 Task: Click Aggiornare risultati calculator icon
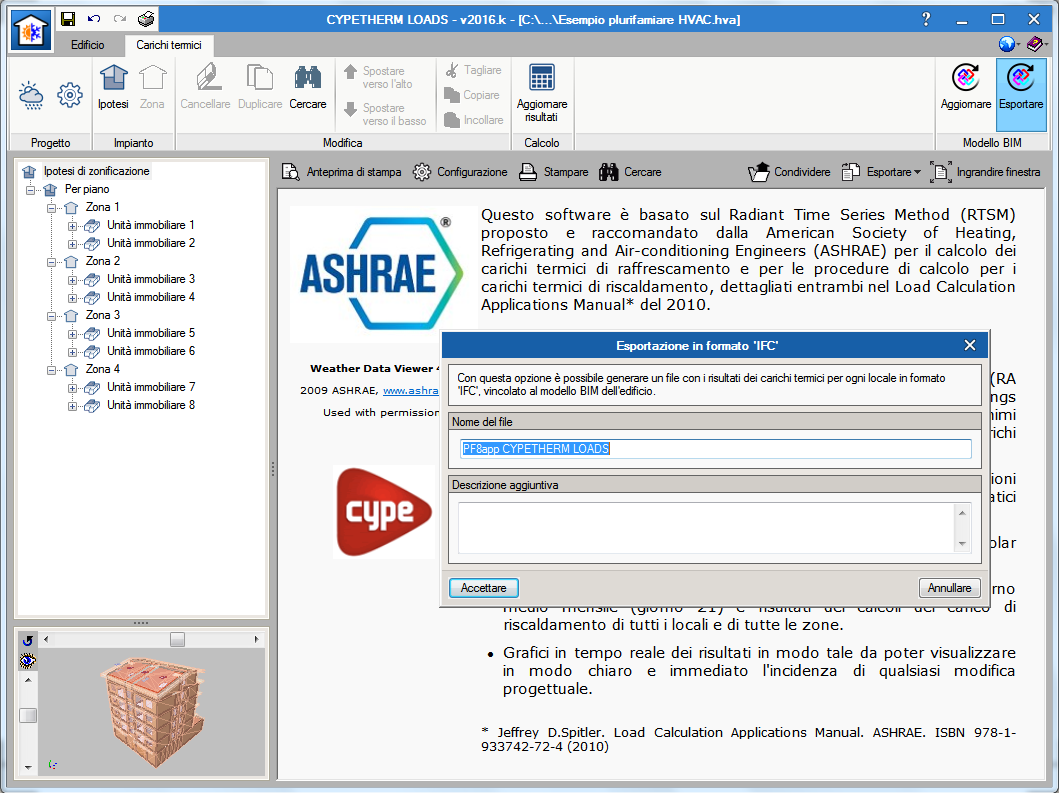click(542, 93)
